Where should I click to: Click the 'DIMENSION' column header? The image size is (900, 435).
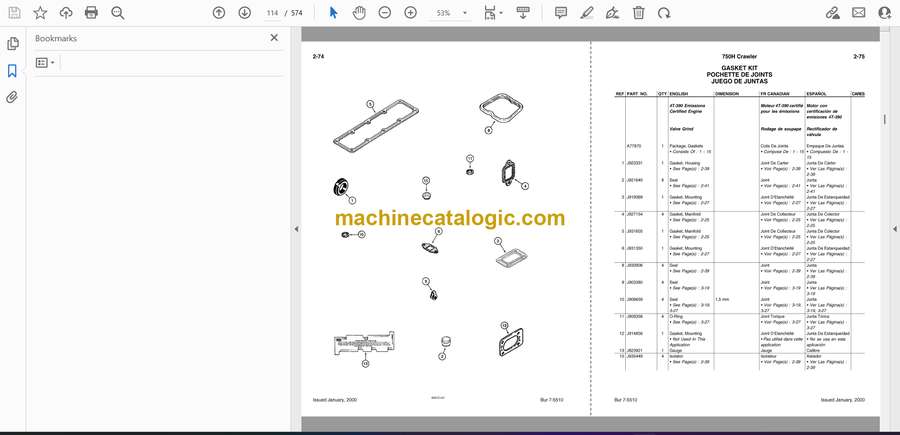pyautogui.click(x=727, y=94)
